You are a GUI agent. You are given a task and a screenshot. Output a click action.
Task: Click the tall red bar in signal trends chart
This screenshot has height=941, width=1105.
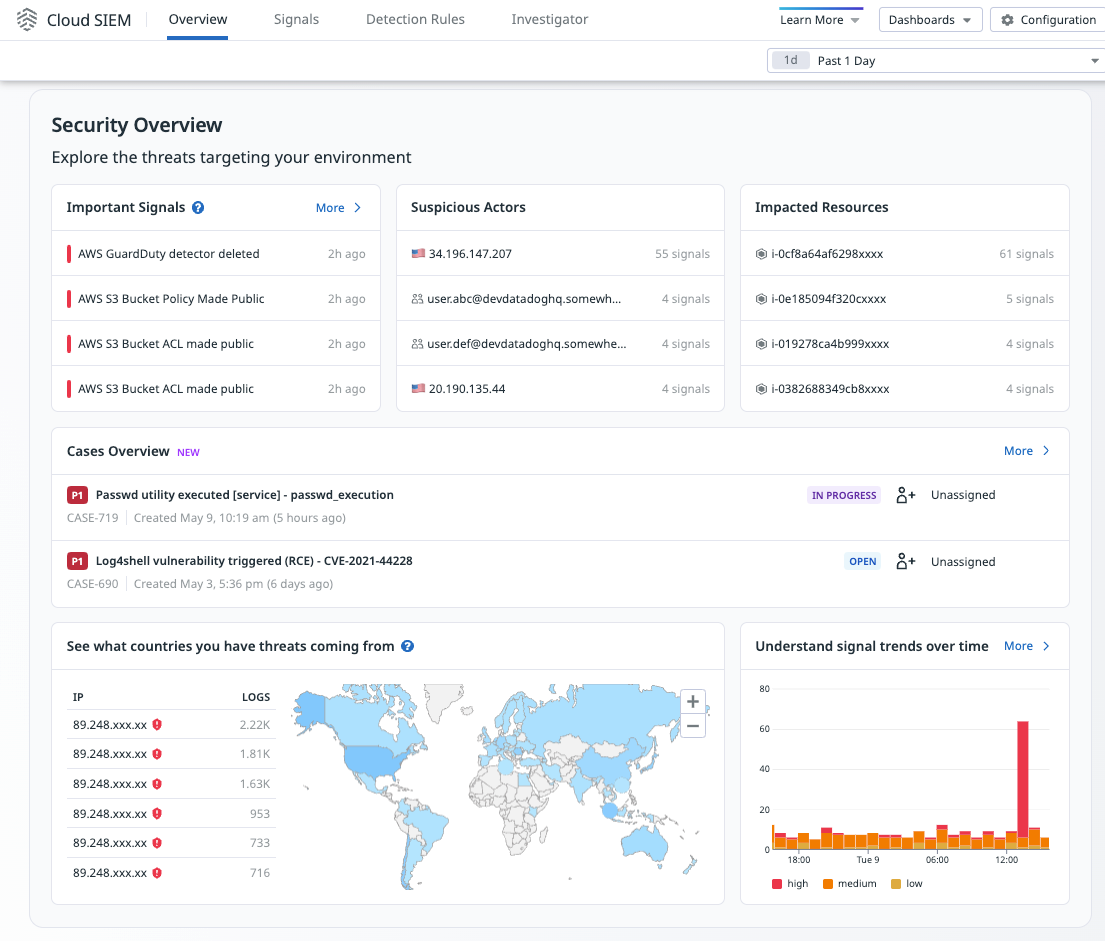[x=1023, y=780]
